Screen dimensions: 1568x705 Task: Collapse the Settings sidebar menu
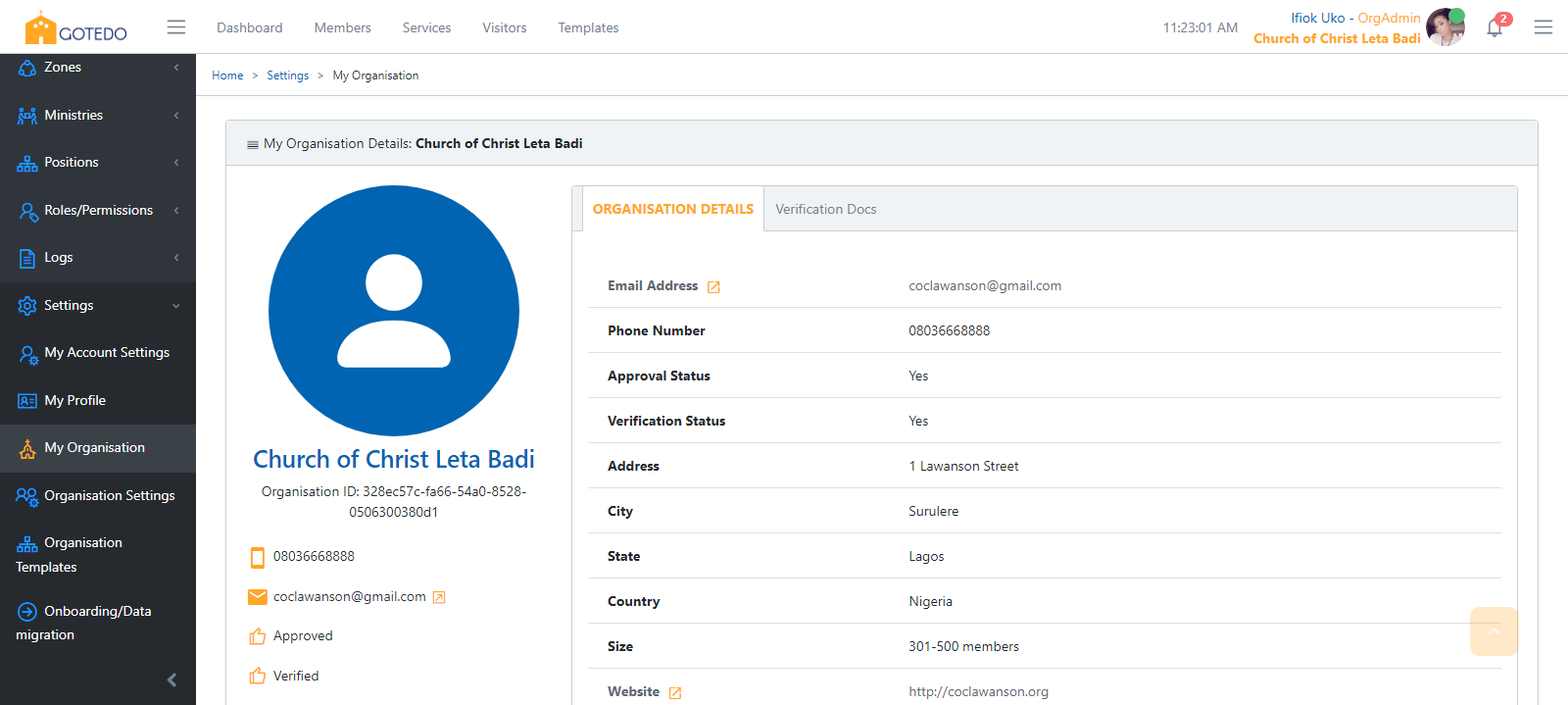pos(98,305)
